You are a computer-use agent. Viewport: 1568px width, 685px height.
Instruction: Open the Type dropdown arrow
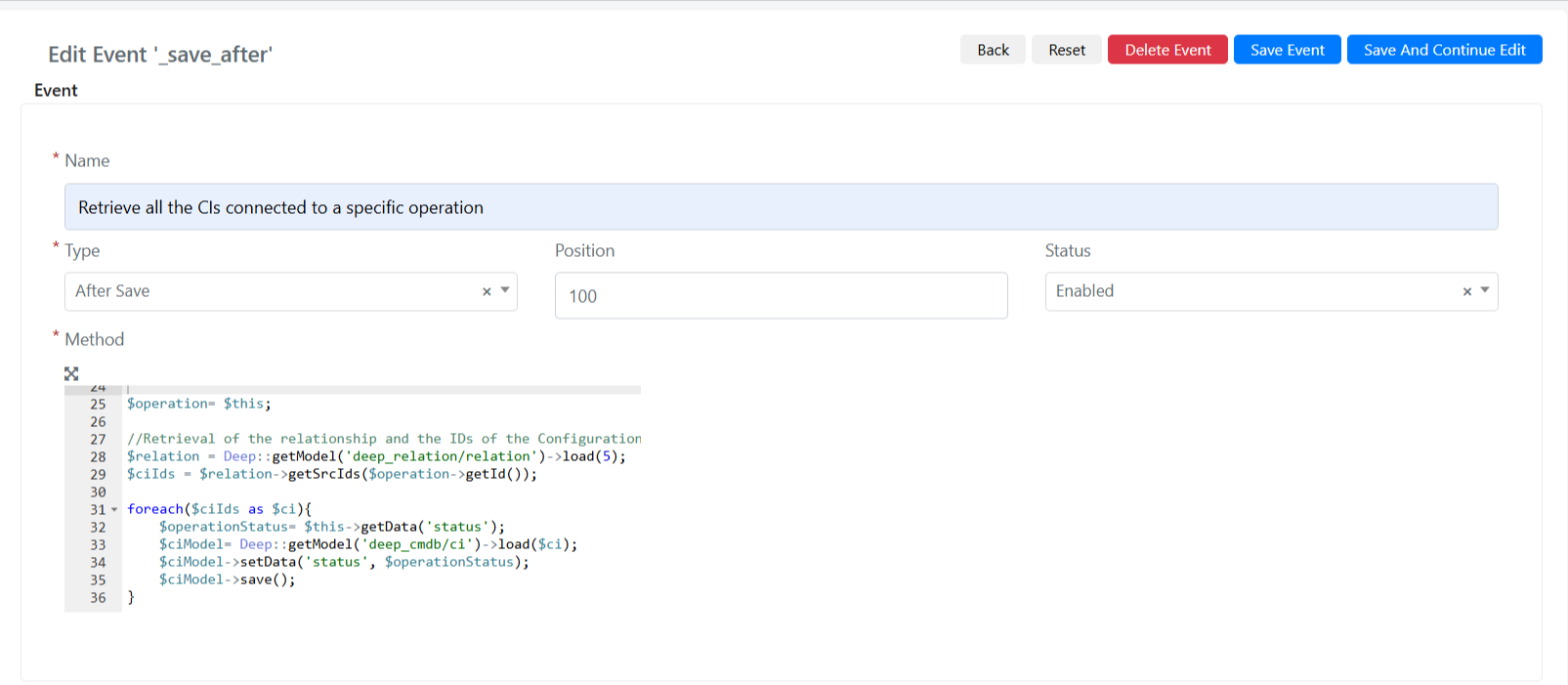[505, 290]
